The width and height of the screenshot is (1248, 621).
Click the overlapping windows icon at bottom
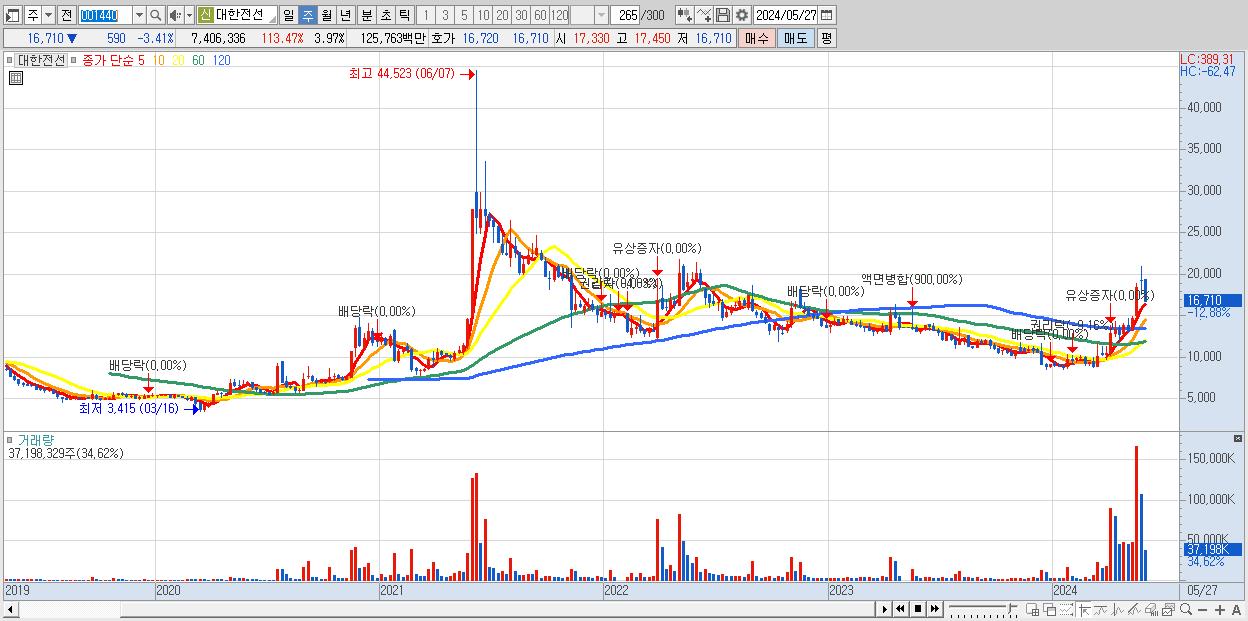tap(1050, 609)
